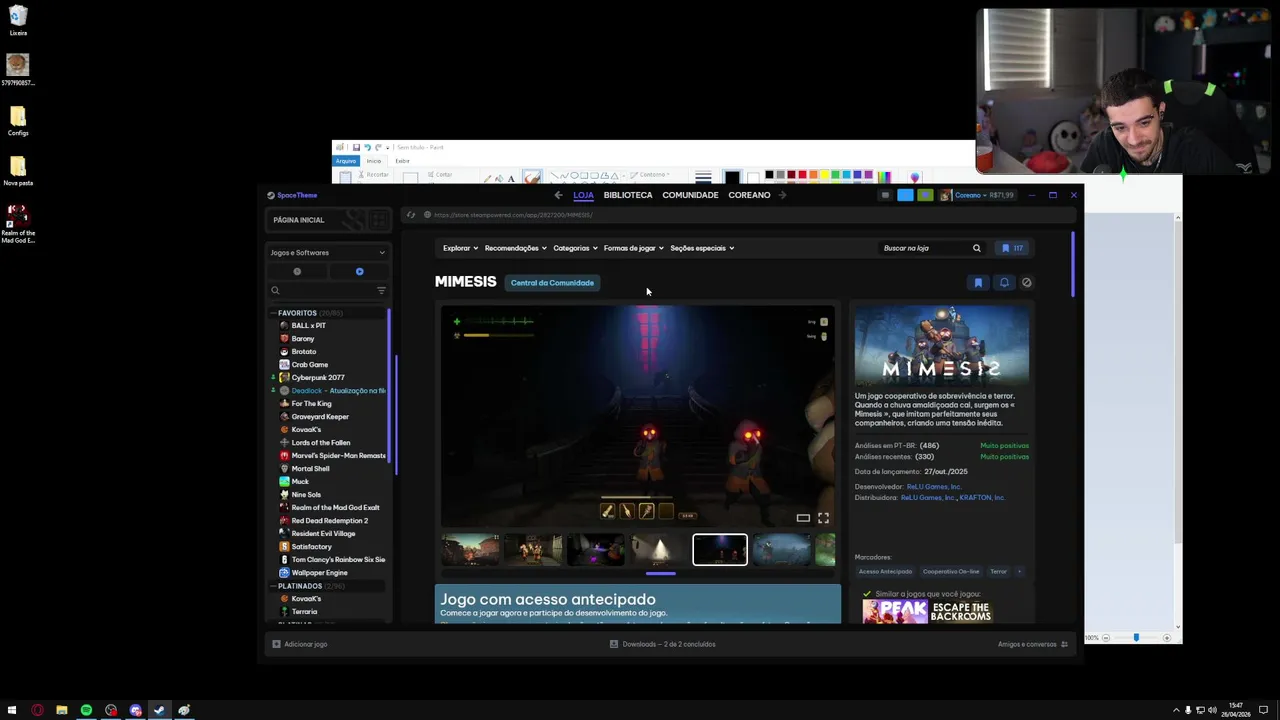
Task: Open the Jogos e Softwares dropdown
Action: [327, 253]
